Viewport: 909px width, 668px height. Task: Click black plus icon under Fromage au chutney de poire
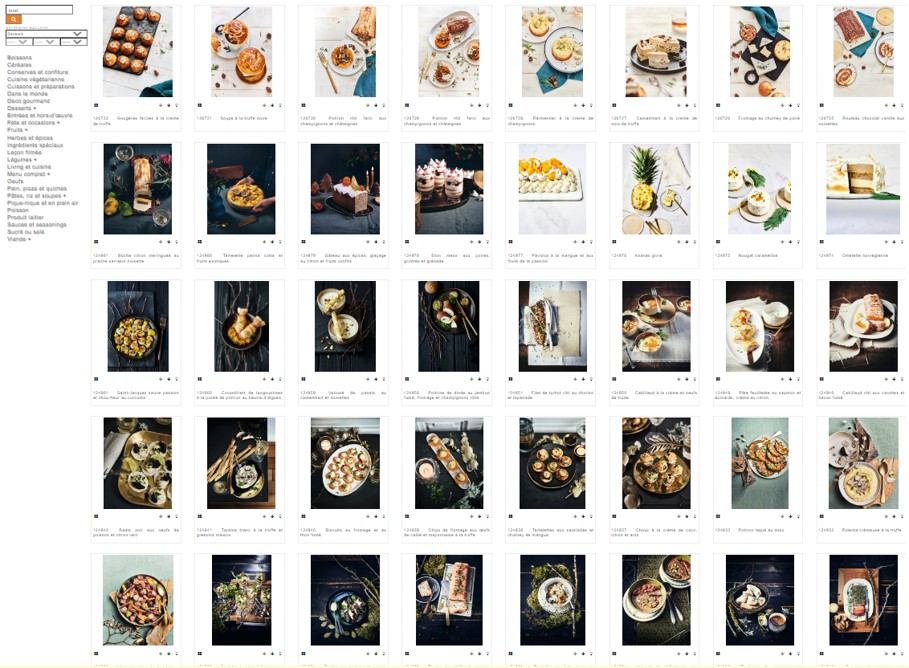(790, 106)
